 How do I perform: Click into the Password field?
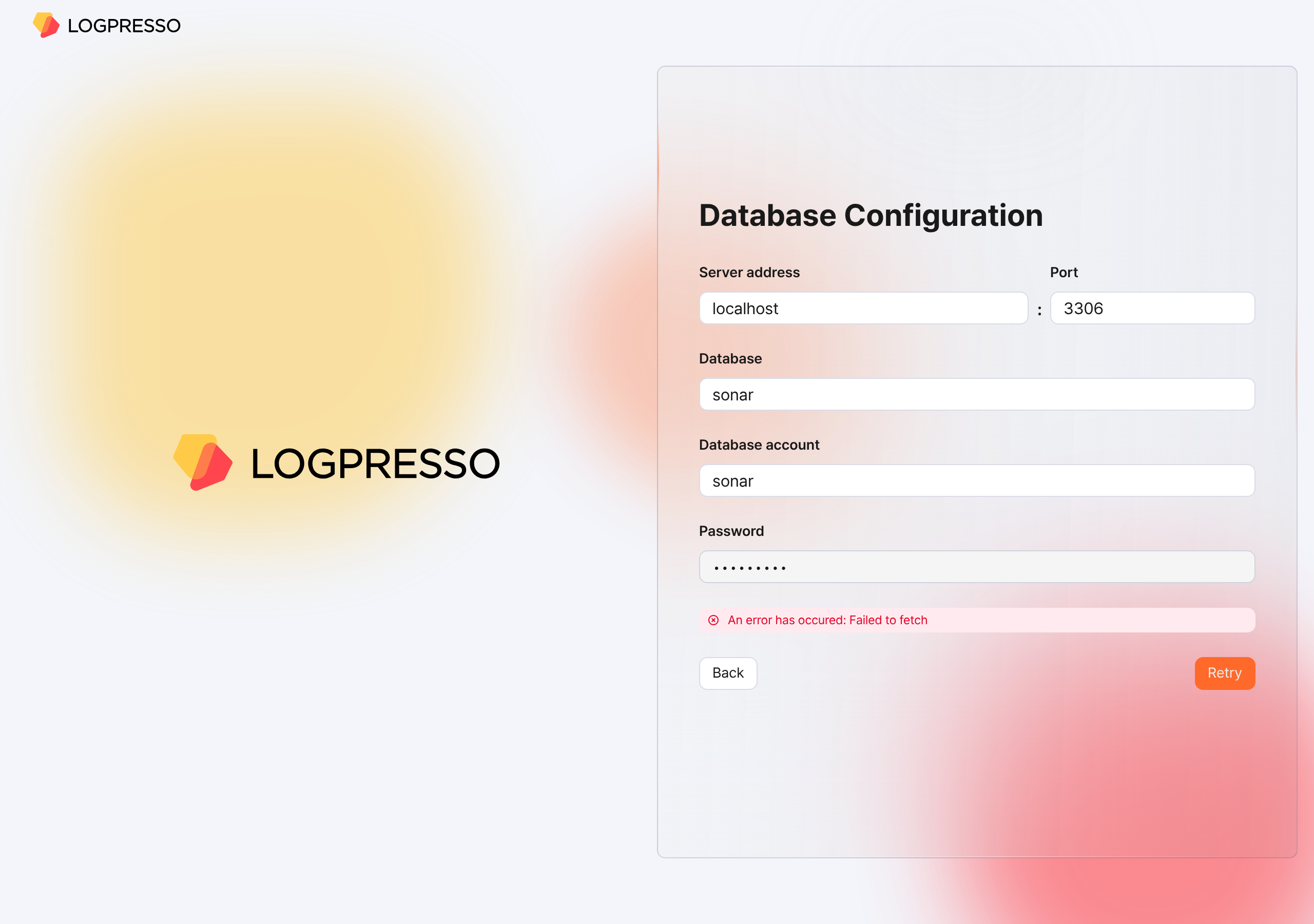[x=977, y=567]
